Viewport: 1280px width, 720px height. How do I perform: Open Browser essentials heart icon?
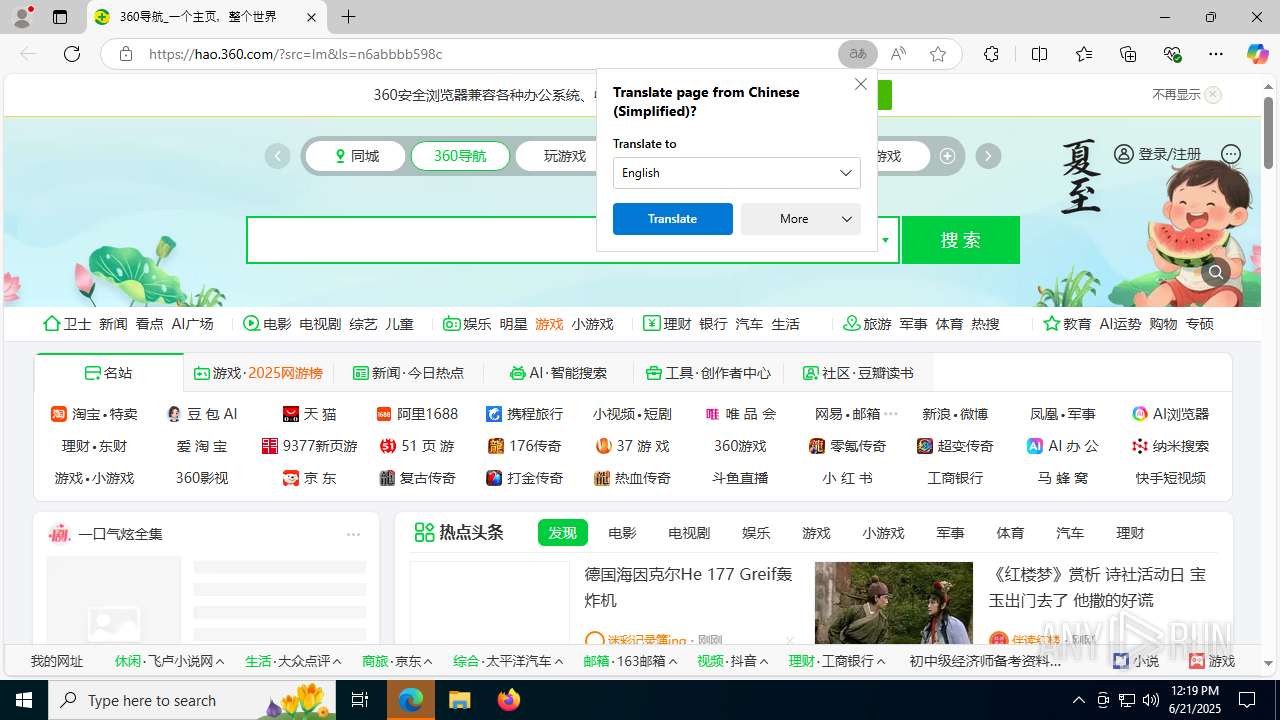(x=1172, y=54)
